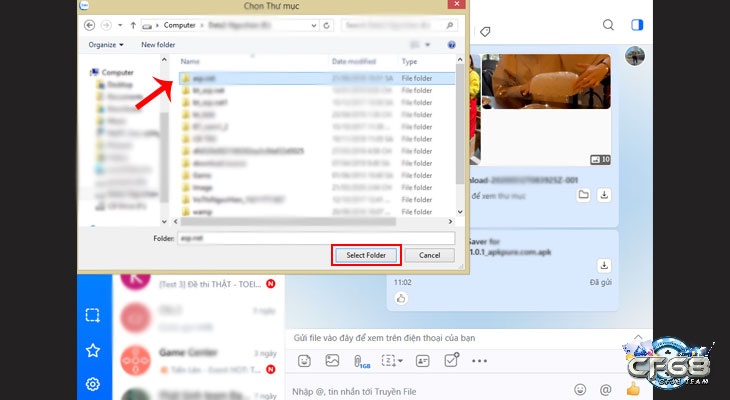Click the tag label icon
The image size is (730, 400).
coord(485,32)
